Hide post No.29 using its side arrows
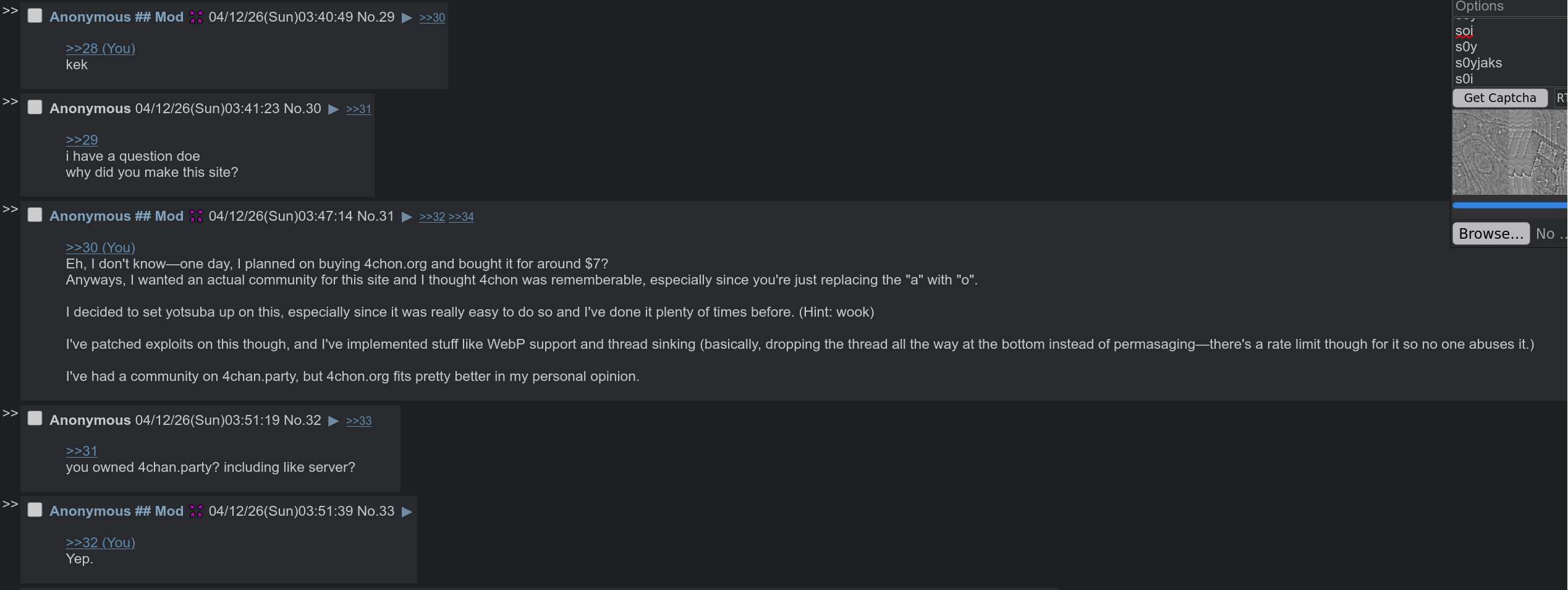 pyautogui.click(x=10, y=11)
